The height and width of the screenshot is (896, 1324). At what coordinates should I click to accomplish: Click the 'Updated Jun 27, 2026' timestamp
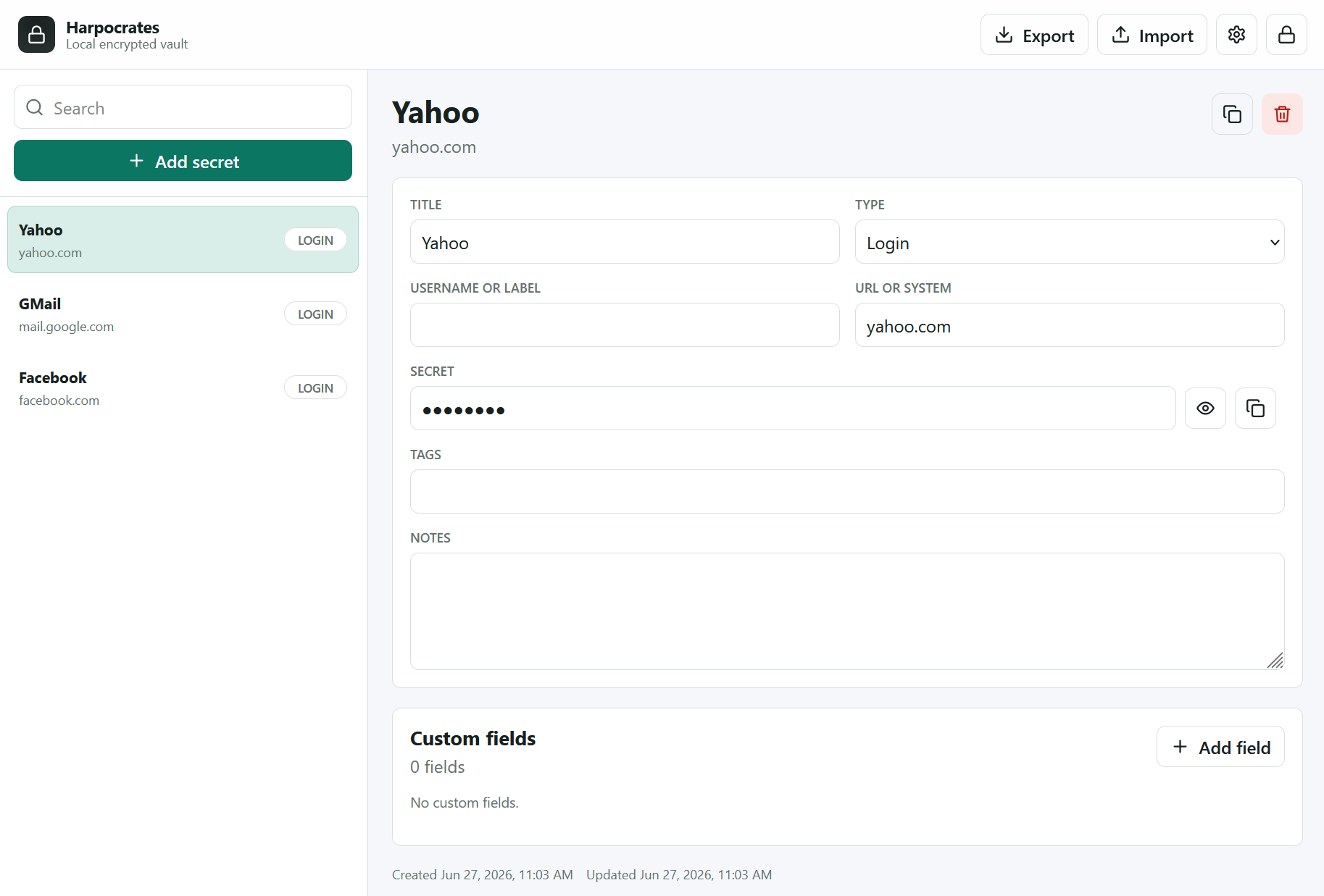[679, 874]
